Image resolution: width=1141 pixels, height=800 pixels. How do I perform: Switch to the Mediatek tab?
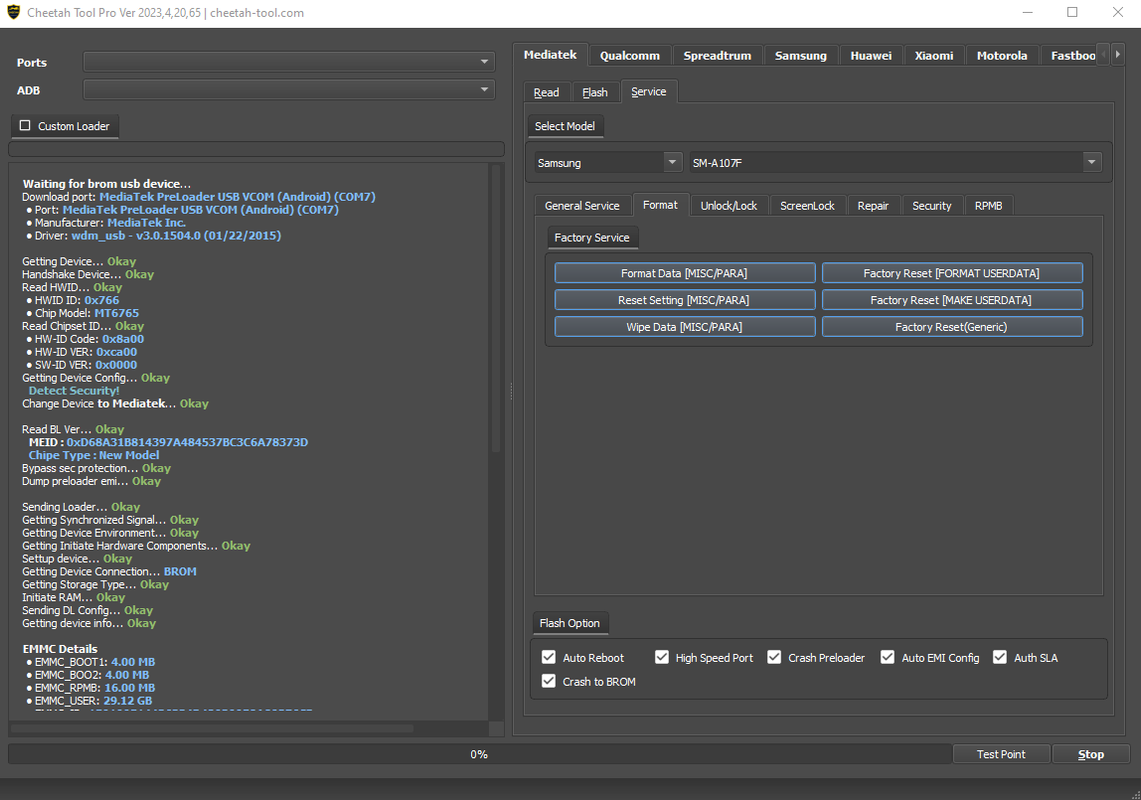(x=550, y=55)
